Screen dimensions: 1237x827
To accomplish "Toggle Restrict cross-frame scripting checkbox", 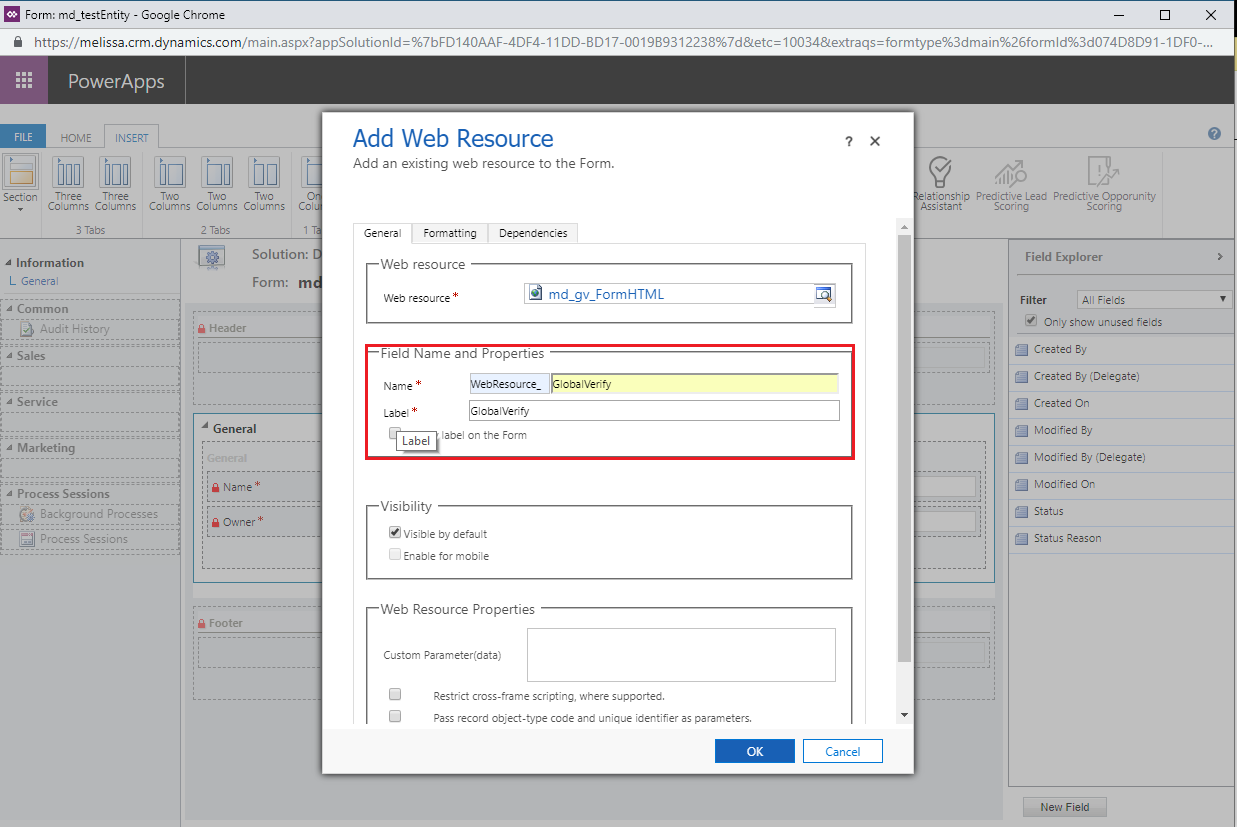I will tap(395, 694).
